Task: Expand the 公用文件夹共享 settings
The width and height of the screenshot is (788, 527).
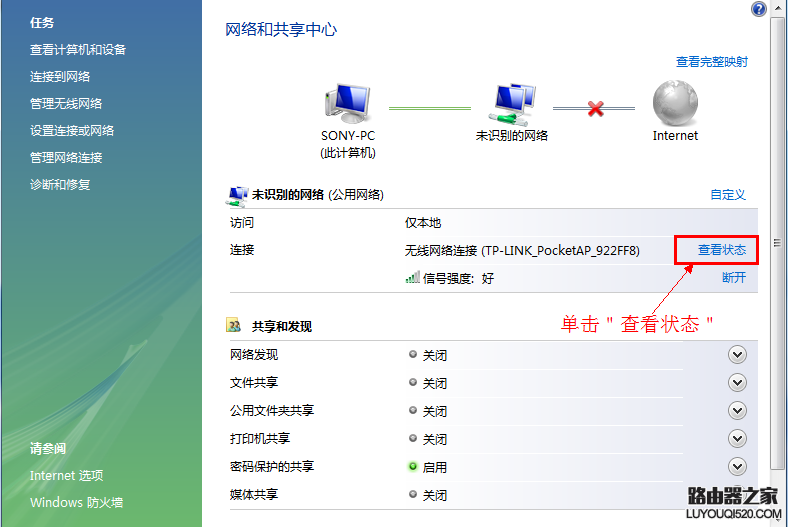Action: coord(737,411)
